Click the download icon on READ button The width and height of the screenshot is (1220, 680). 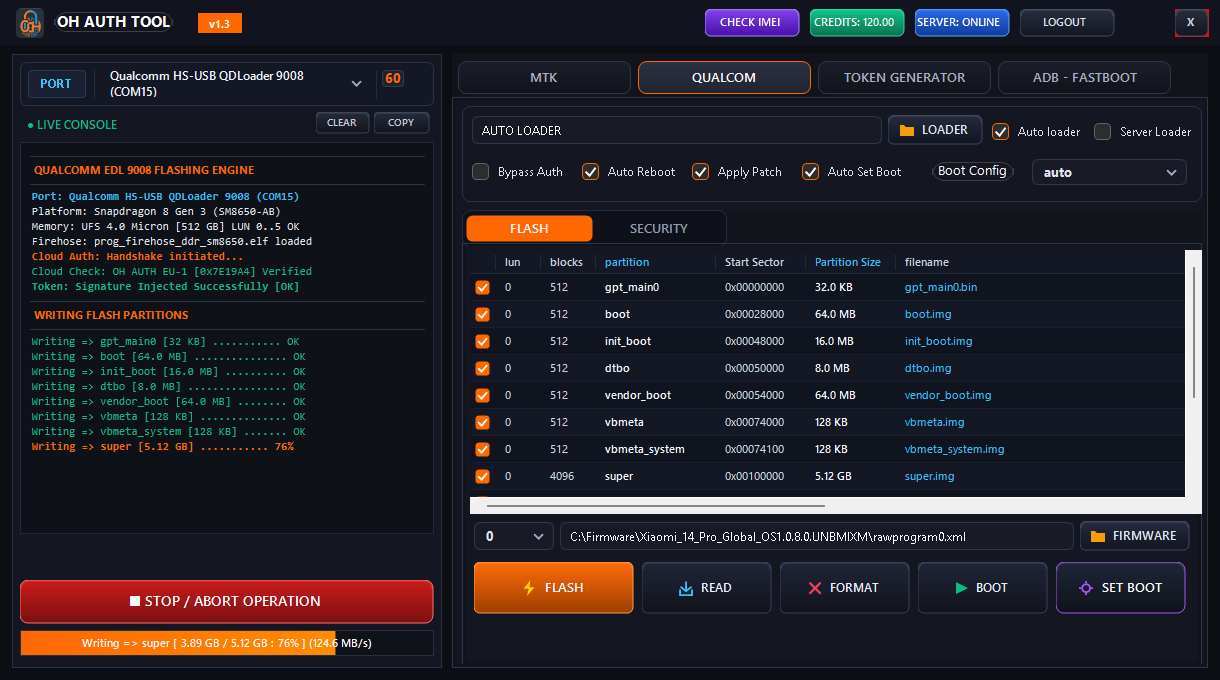click(686, 588)
